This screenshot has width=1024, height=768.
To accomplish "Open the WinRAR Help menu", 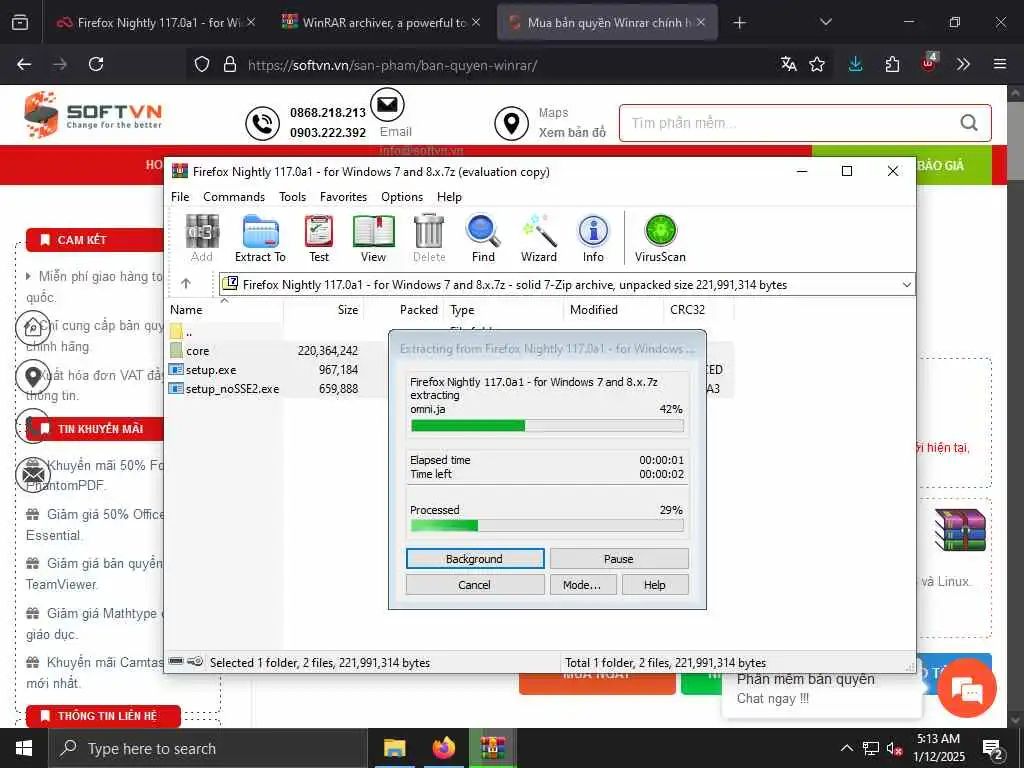I will pos(449,197).
